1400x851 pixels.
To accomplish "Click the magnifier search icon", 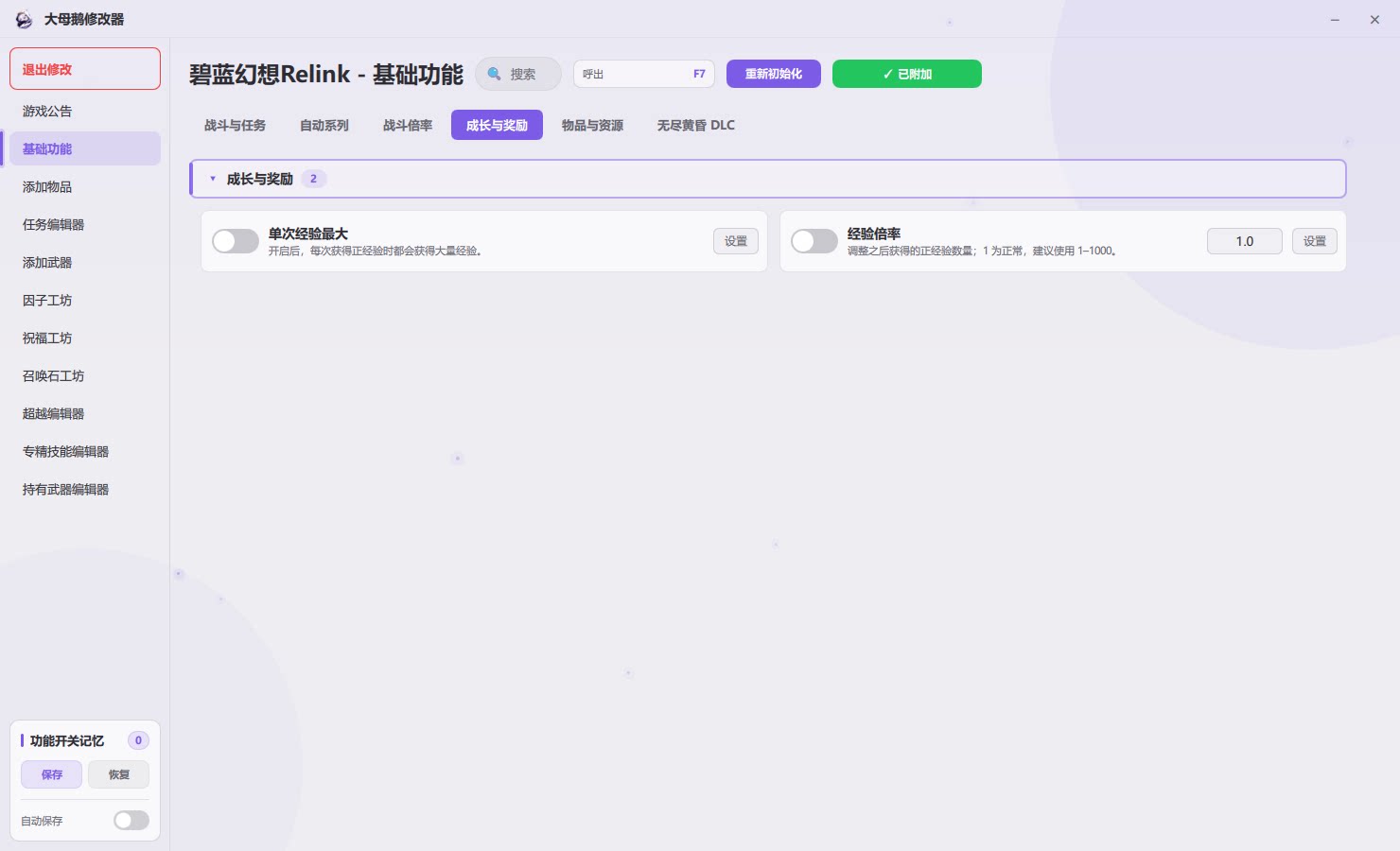I will click(494, 74).
